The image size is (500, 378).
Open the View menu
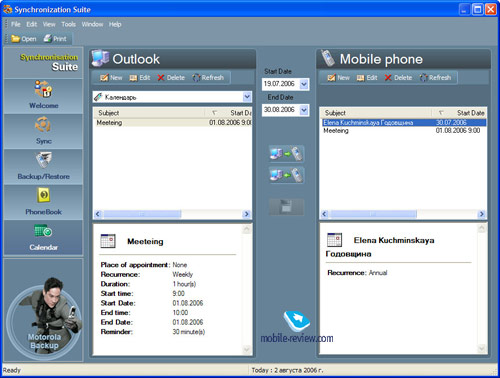pos(49,24)
